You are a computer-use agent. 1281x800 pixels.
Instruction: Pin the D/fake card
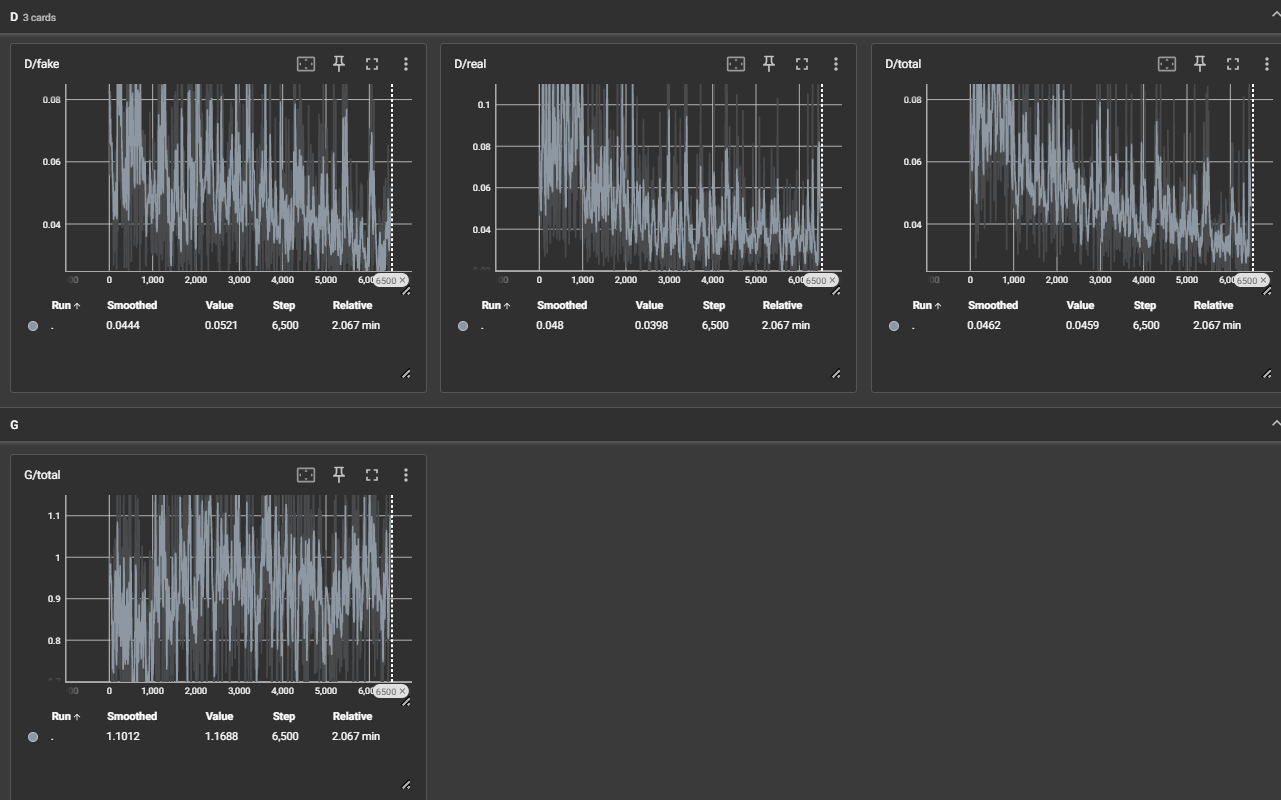[339, 64]
